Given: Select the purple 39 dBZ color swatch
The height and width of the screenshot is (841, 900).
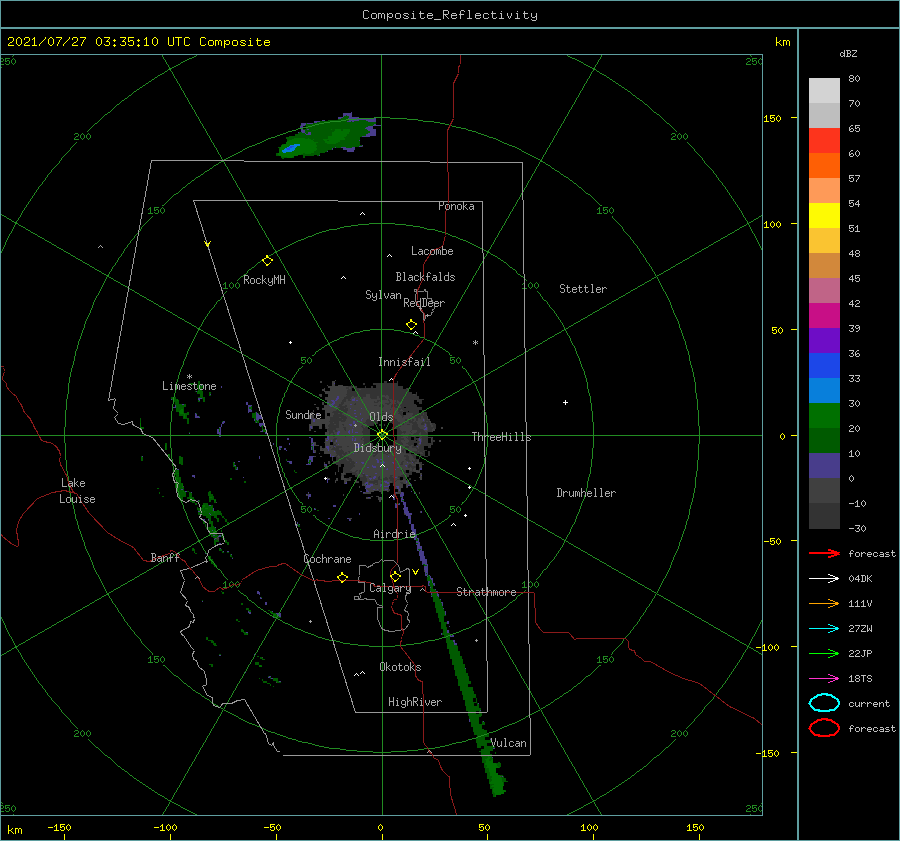Looking at the screenshot, I should coord(824,340).
